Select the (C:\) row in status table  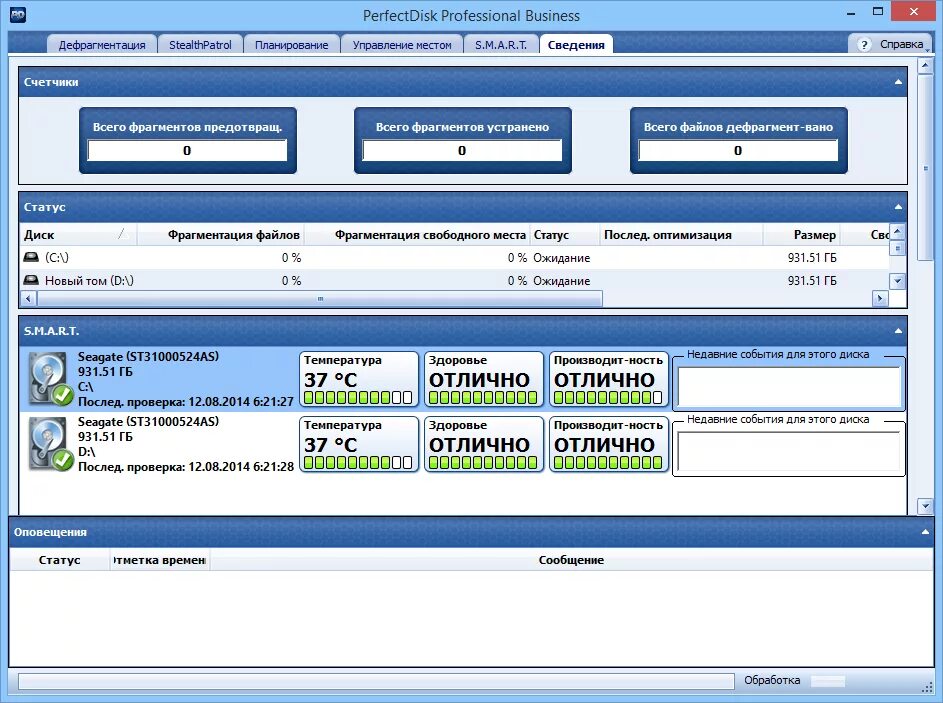tap(455, 257)
